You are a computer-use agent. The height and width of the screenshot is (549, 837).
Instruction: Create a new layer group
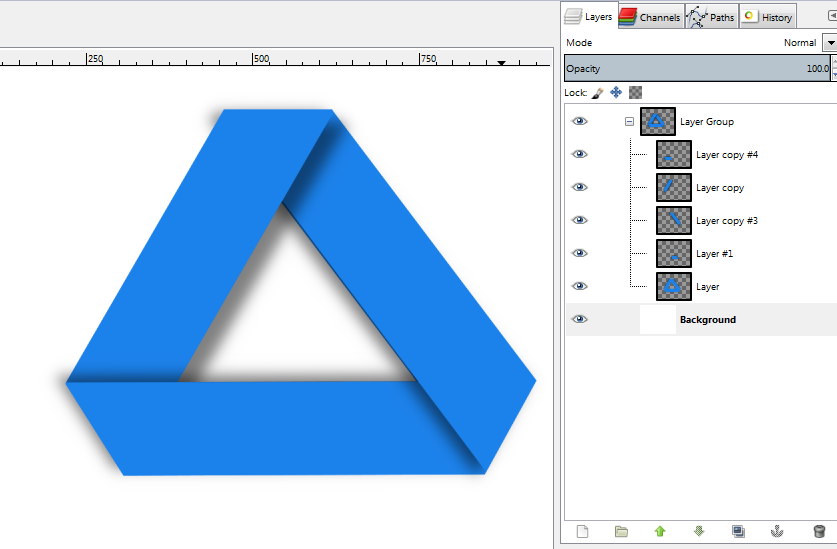(x=621, y=531)
